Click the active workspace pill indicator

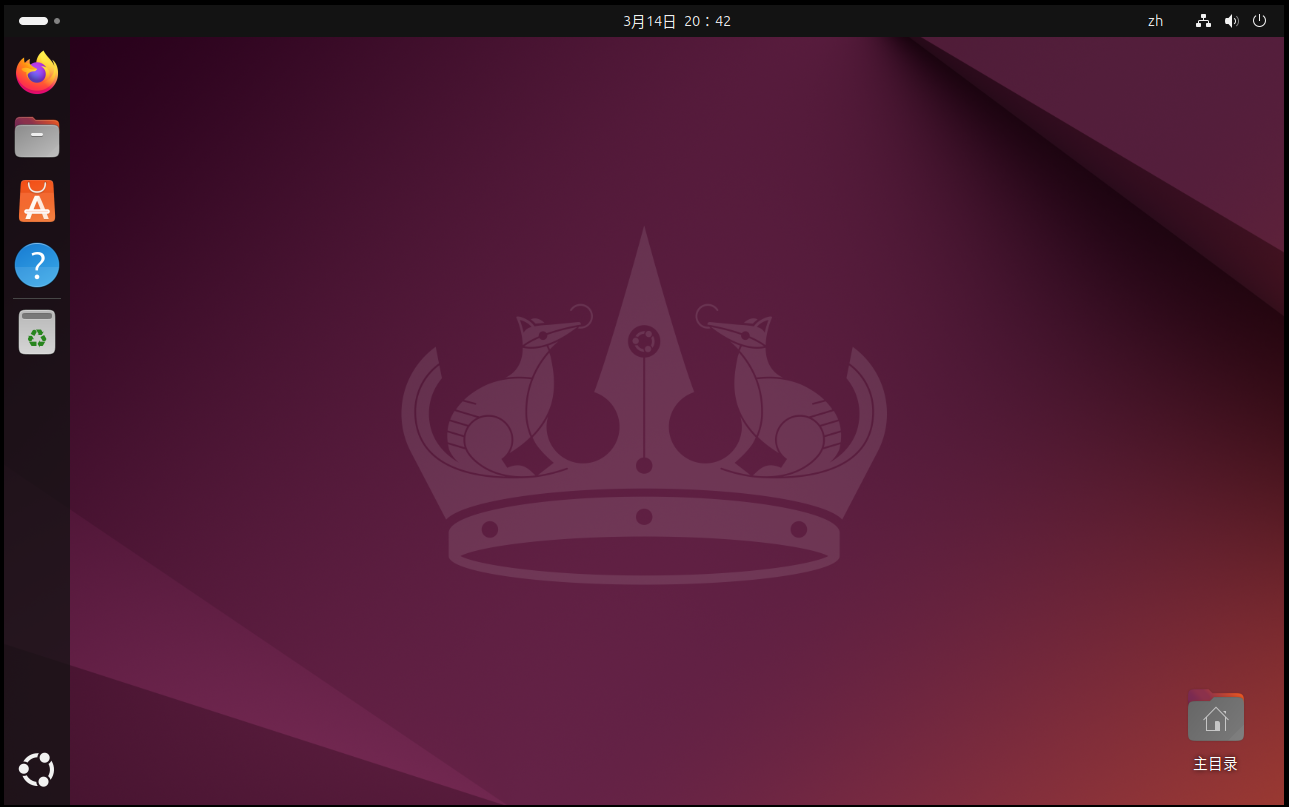[33, 21]
